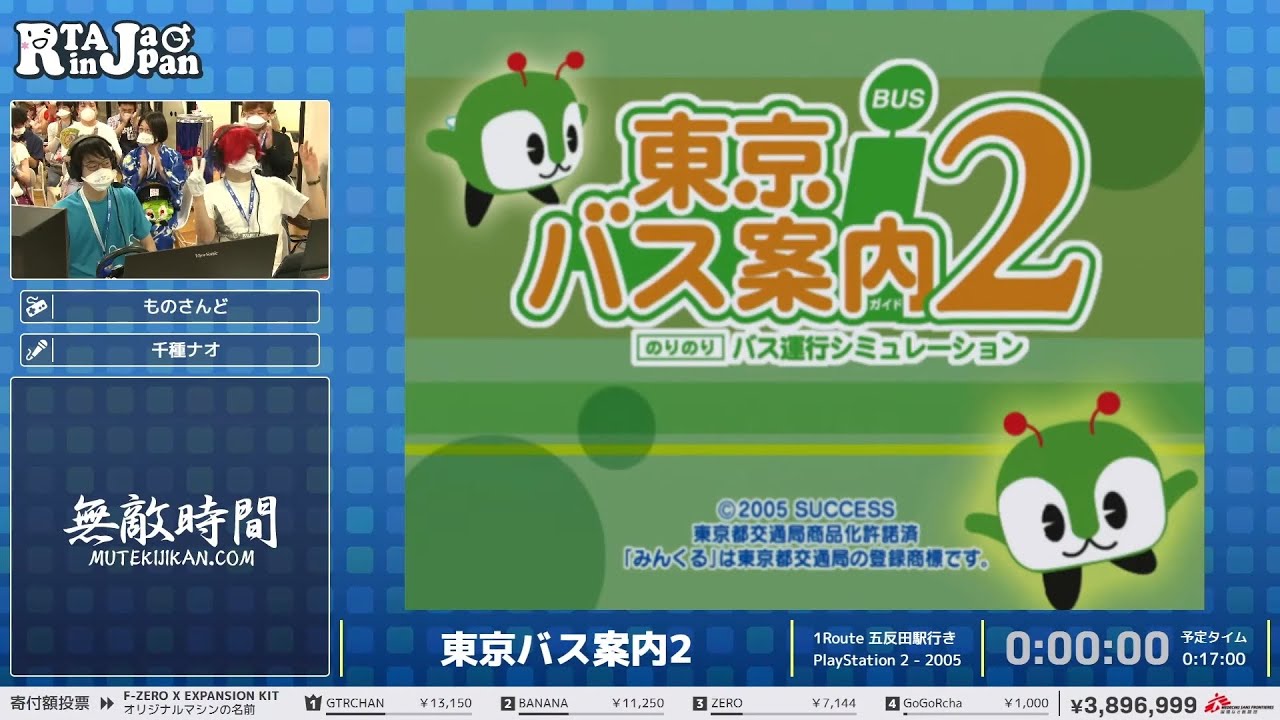Click the rank 3 badge beside ZERO
Viewport: 1280px width, 720px height.
tap(700, 703)
